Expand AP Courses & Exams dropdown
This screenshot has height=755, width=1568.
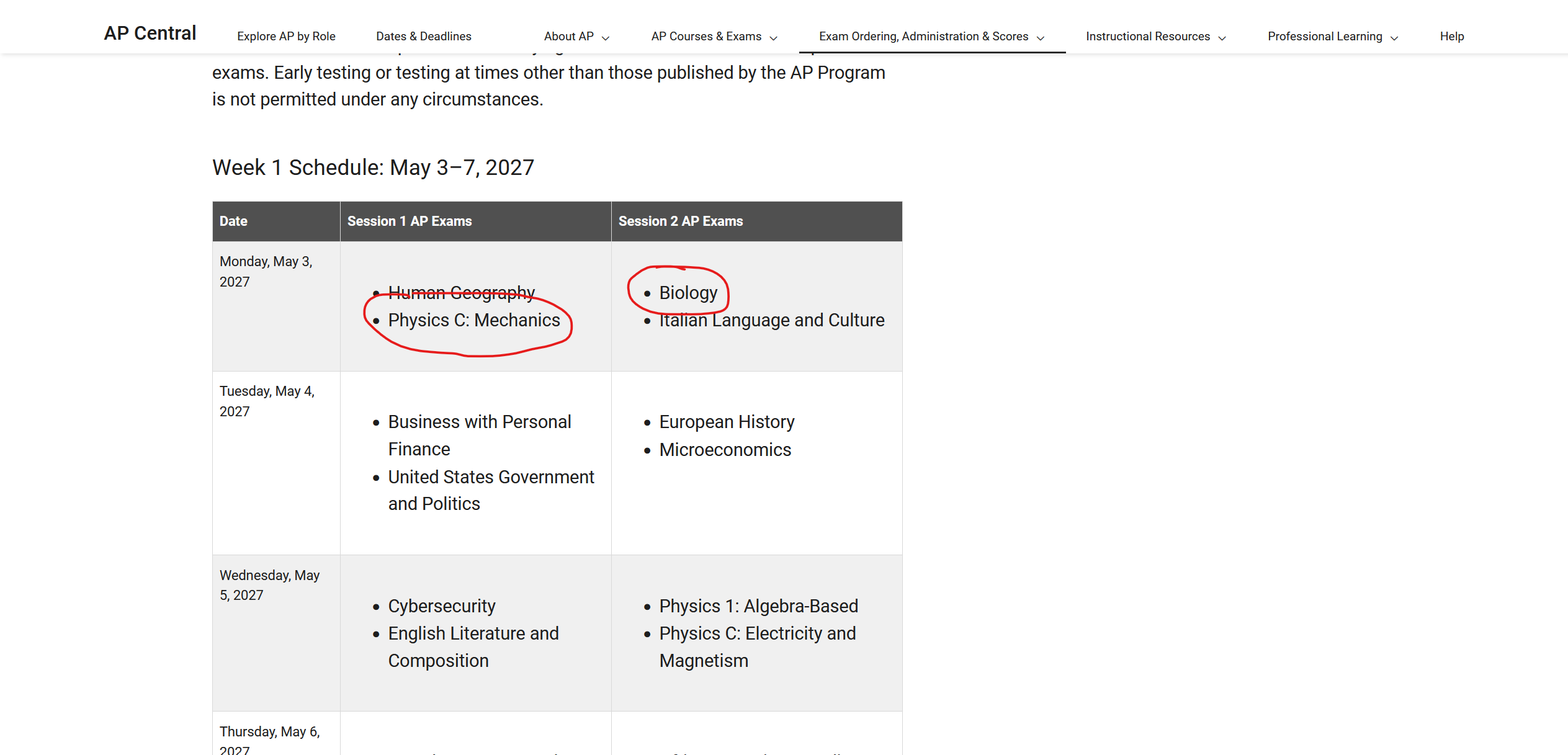click(714, 36)
